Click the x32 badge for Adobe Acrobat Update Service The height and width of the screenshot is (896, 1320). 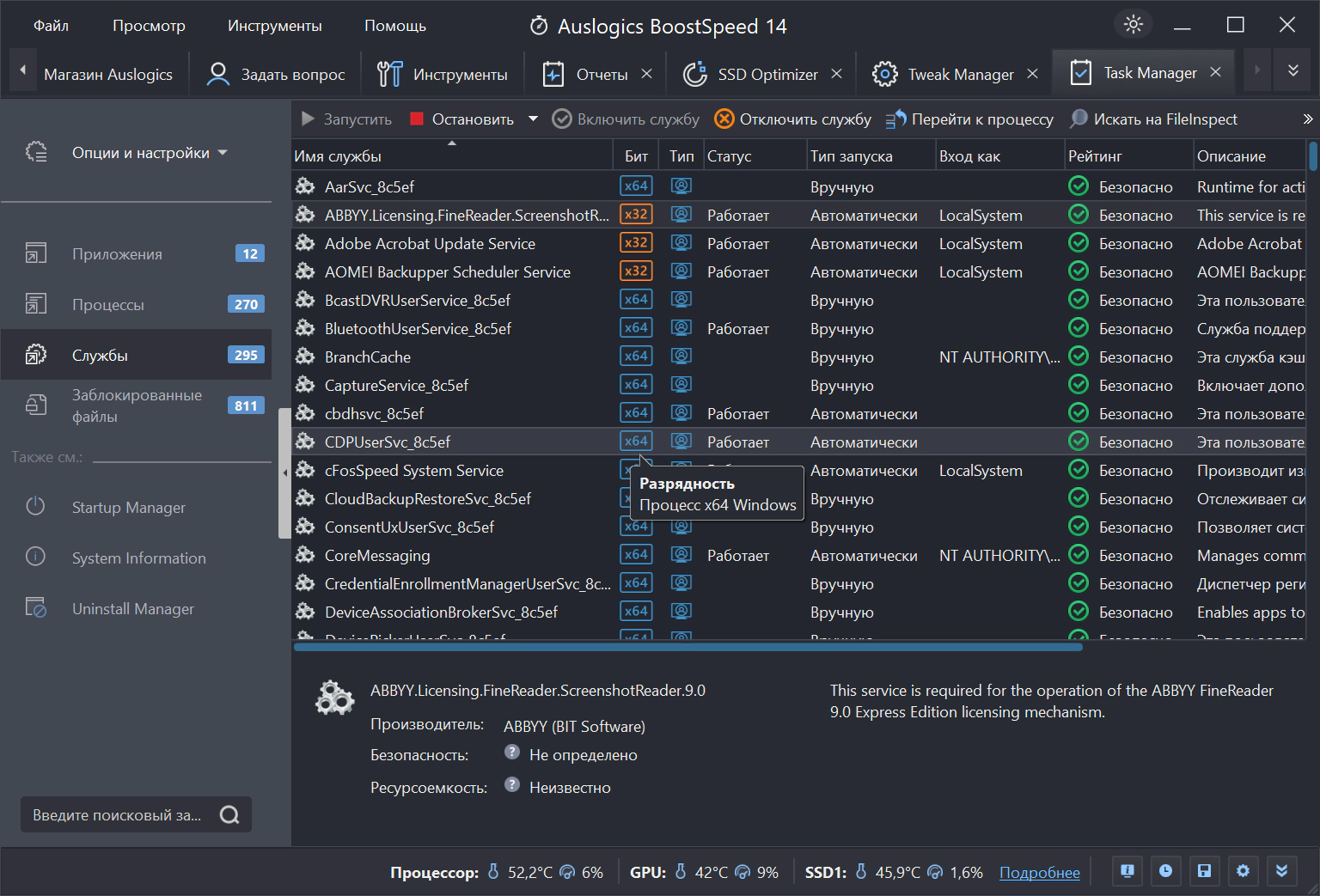coord(636,243)
